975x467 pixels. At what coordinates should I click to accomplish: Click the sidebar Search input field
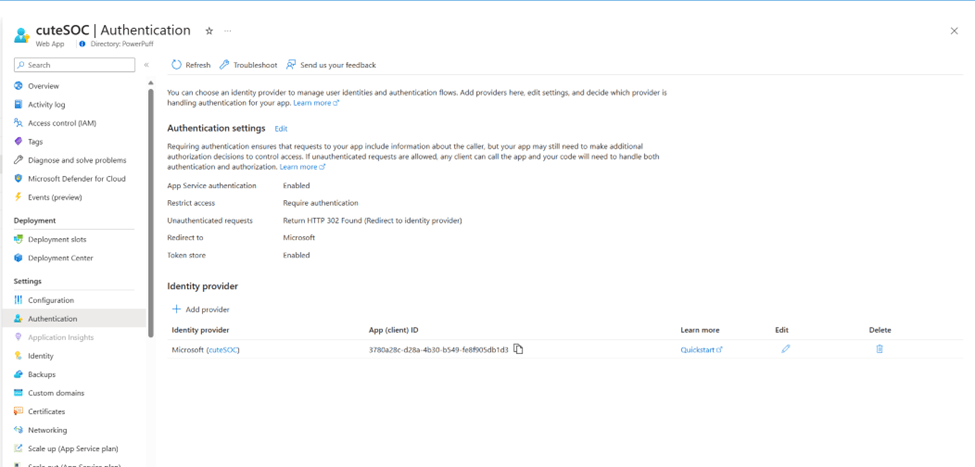(x=78, y=65)
